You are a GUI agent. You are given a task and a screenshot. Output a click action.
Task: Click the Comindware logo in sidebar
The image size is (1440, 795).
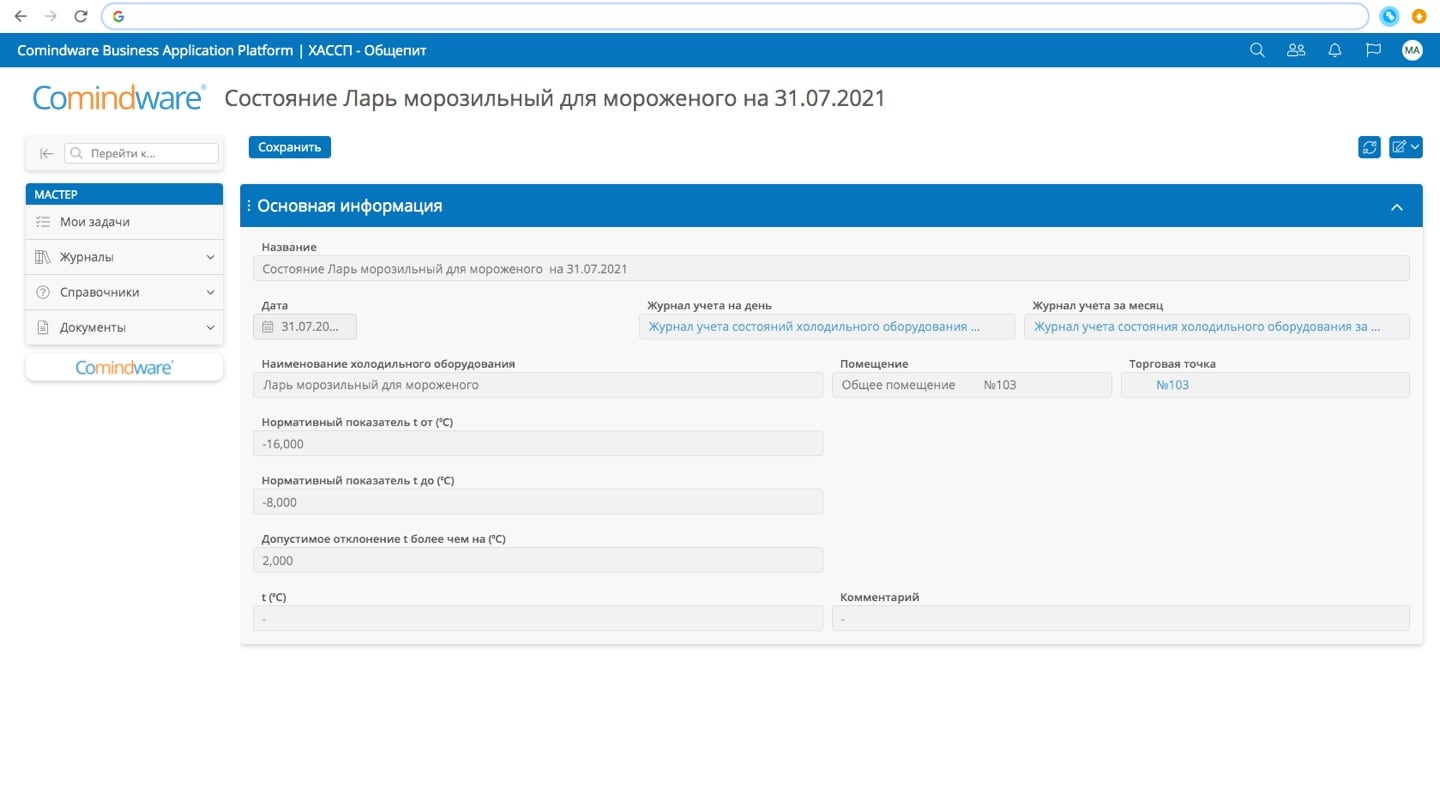(124, 367)
